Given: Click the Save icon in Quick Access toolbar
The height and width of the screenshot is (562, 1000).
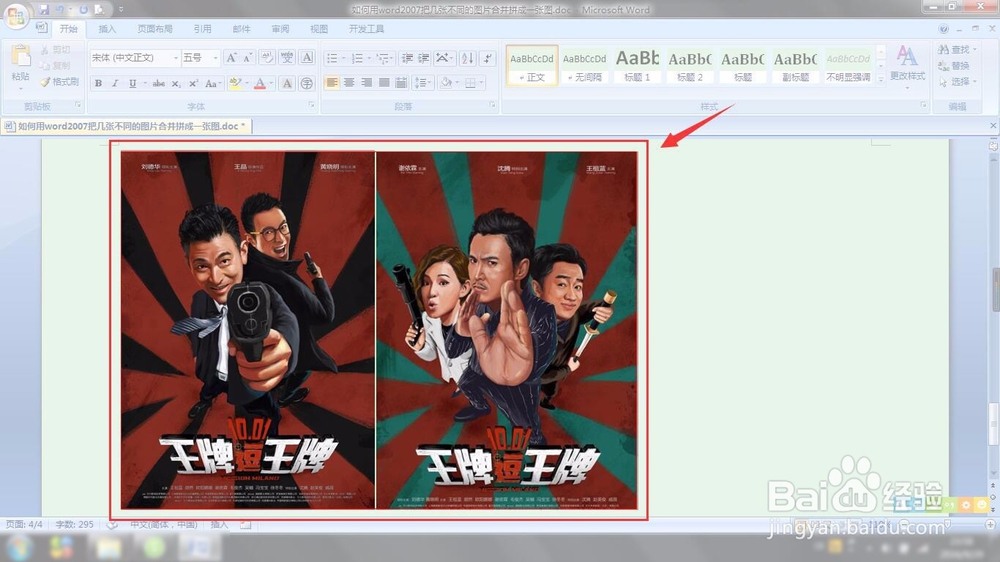Looking at the screenshot, I should point(43,10).
